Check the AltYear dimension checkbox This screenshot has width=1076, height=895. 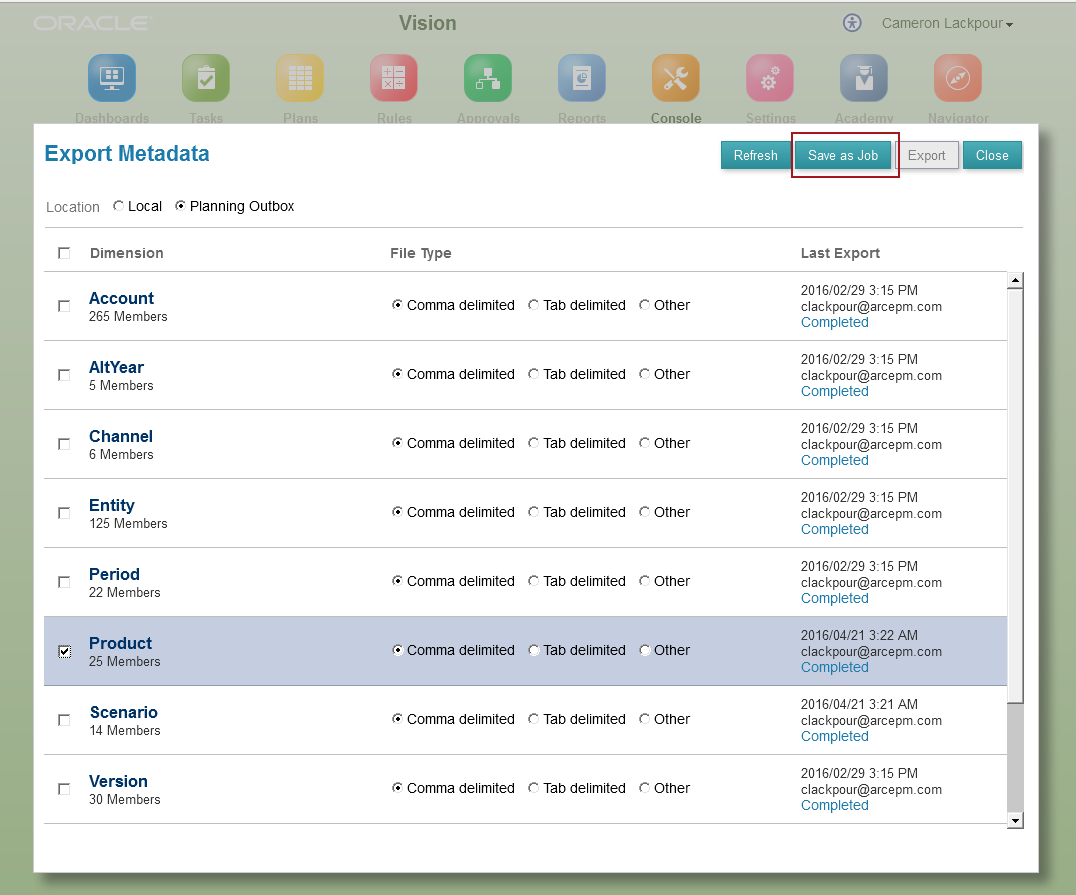[x=64, y=375]
